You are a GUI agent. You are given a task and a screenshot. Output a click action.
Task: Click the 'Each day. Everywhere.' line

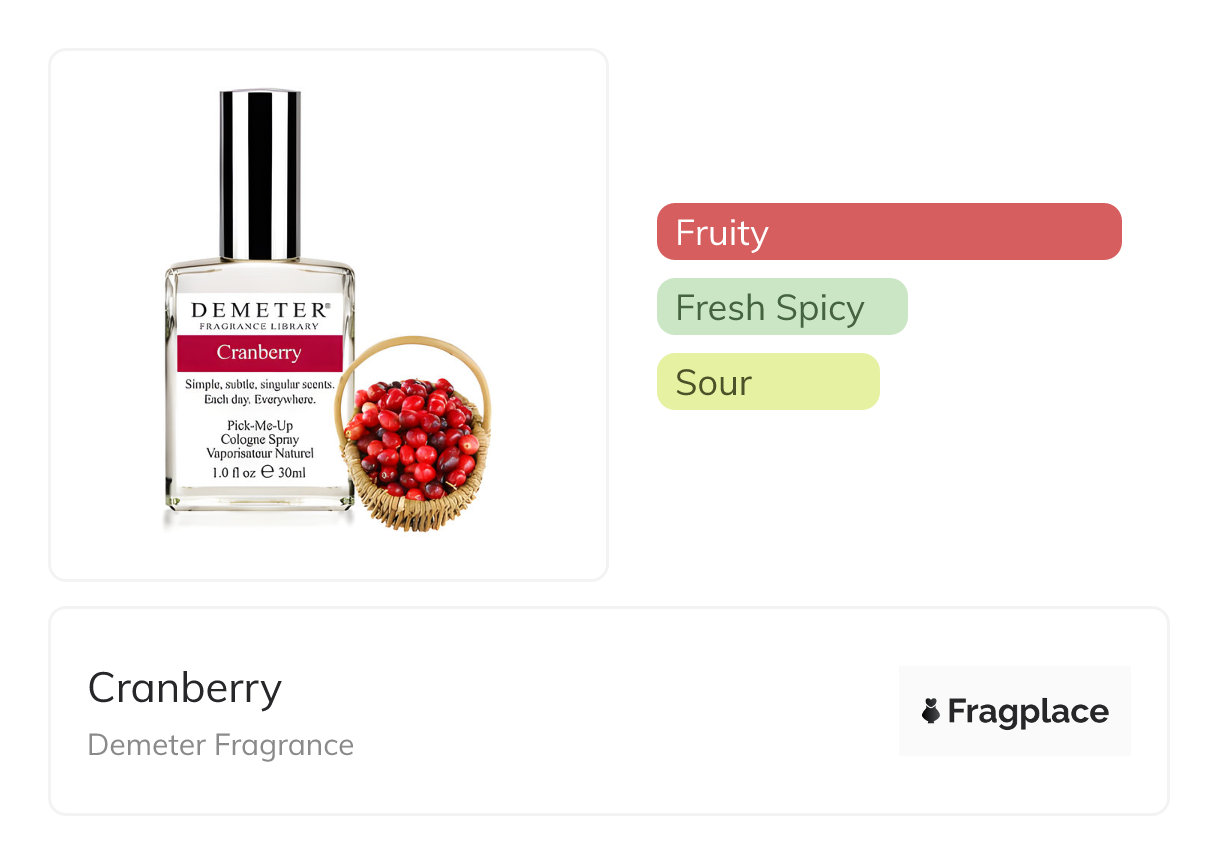[259, 400]
